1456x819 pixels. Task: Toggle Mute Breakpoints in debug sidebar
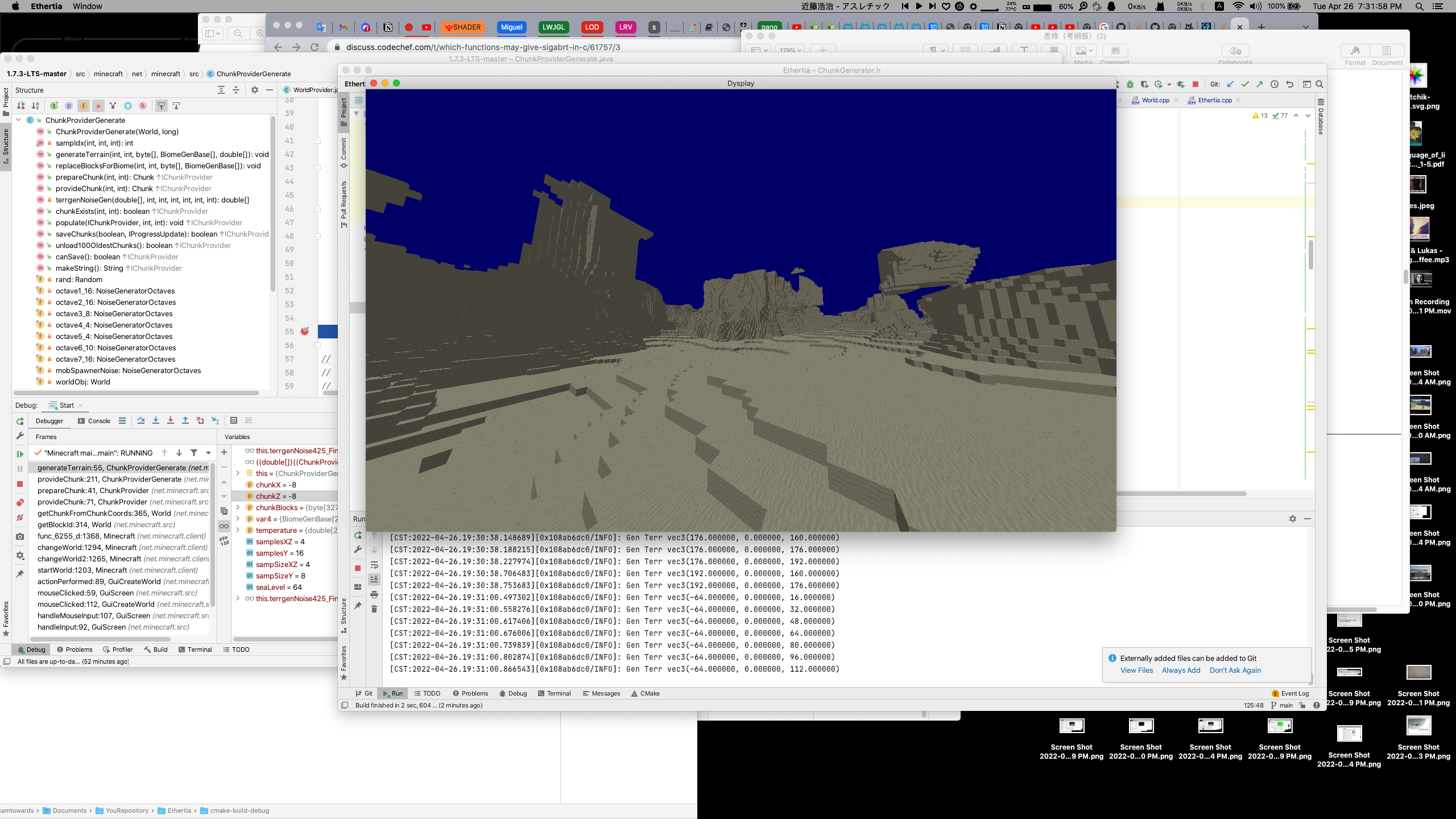tap(20, 518)
